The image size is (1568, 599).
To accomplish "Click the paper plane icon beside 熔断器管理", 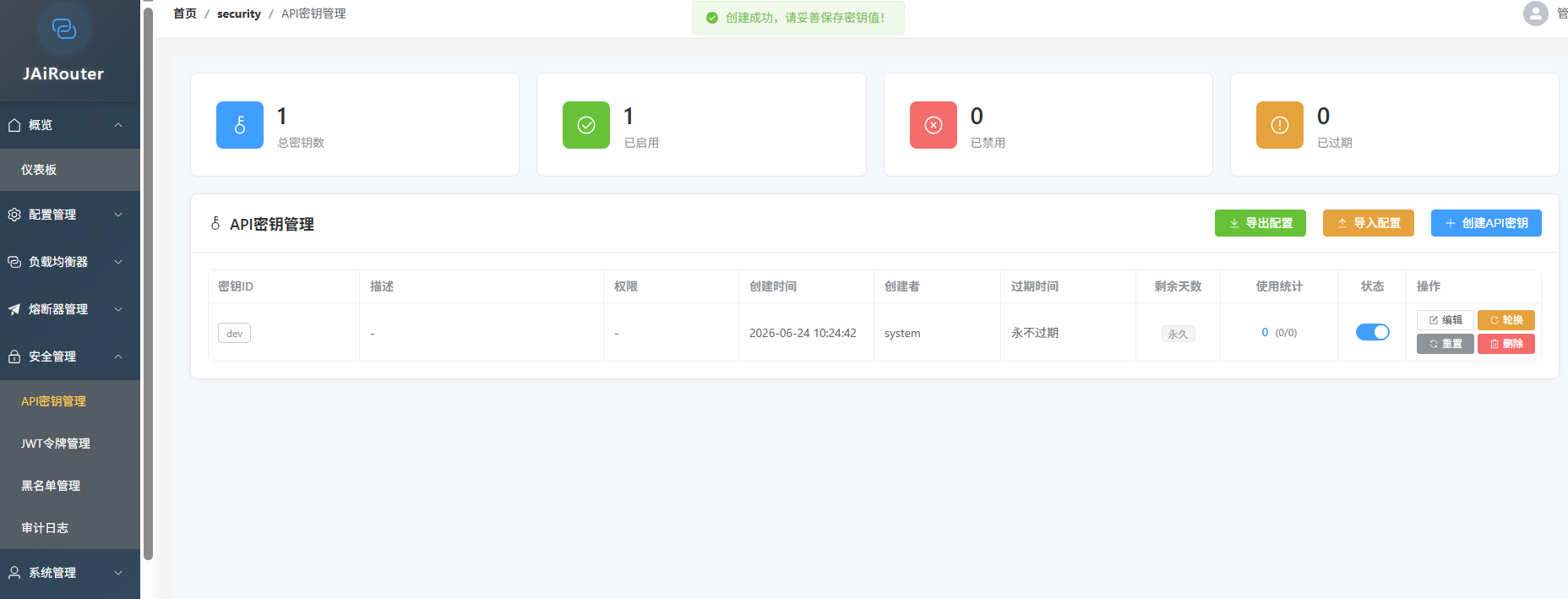I will pos(14,309).
